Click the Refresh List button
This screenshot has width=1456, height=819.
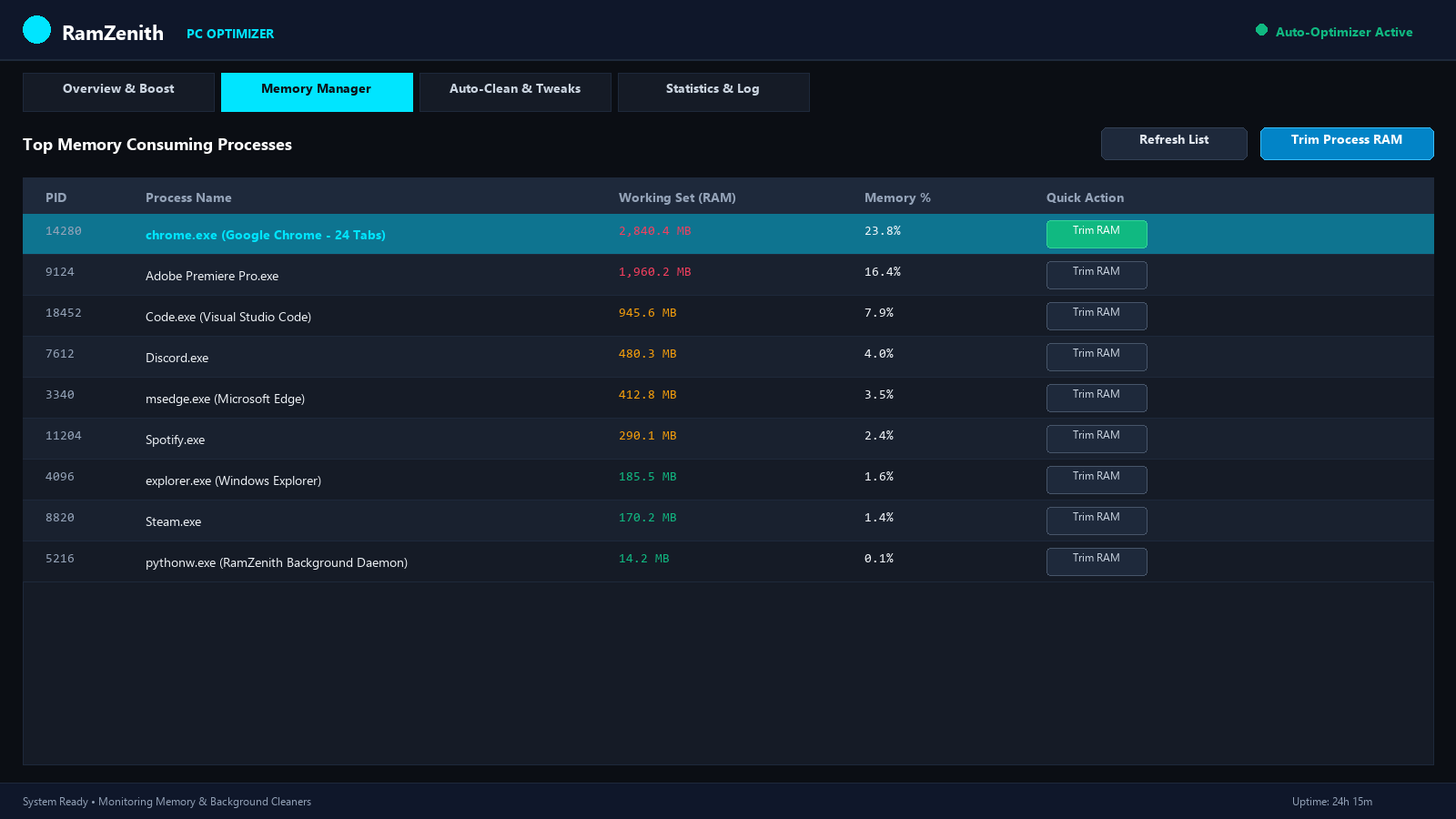pos(1174,144)
